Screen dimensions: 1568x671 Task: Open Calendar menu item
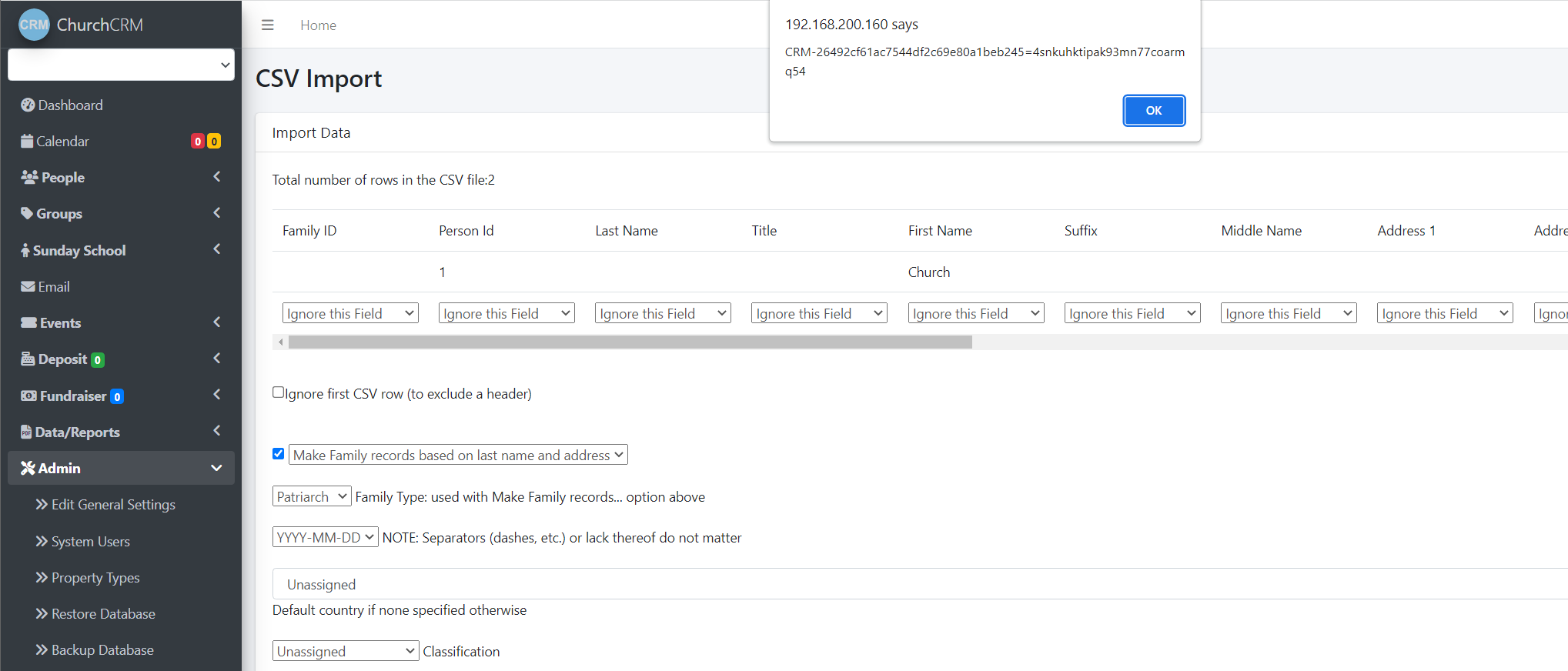121,142
